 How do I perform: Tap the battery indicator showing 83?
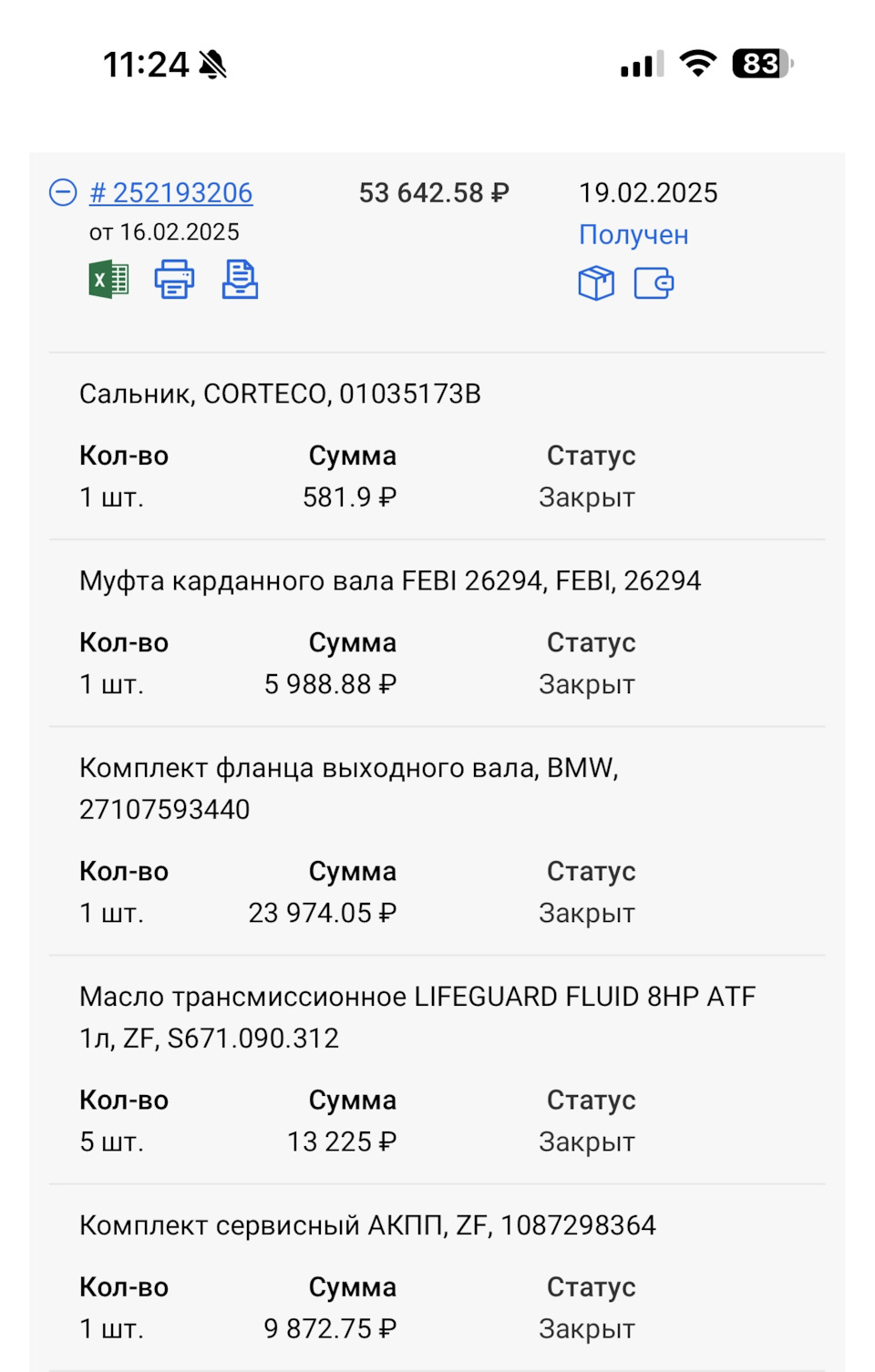click(762, 64)
